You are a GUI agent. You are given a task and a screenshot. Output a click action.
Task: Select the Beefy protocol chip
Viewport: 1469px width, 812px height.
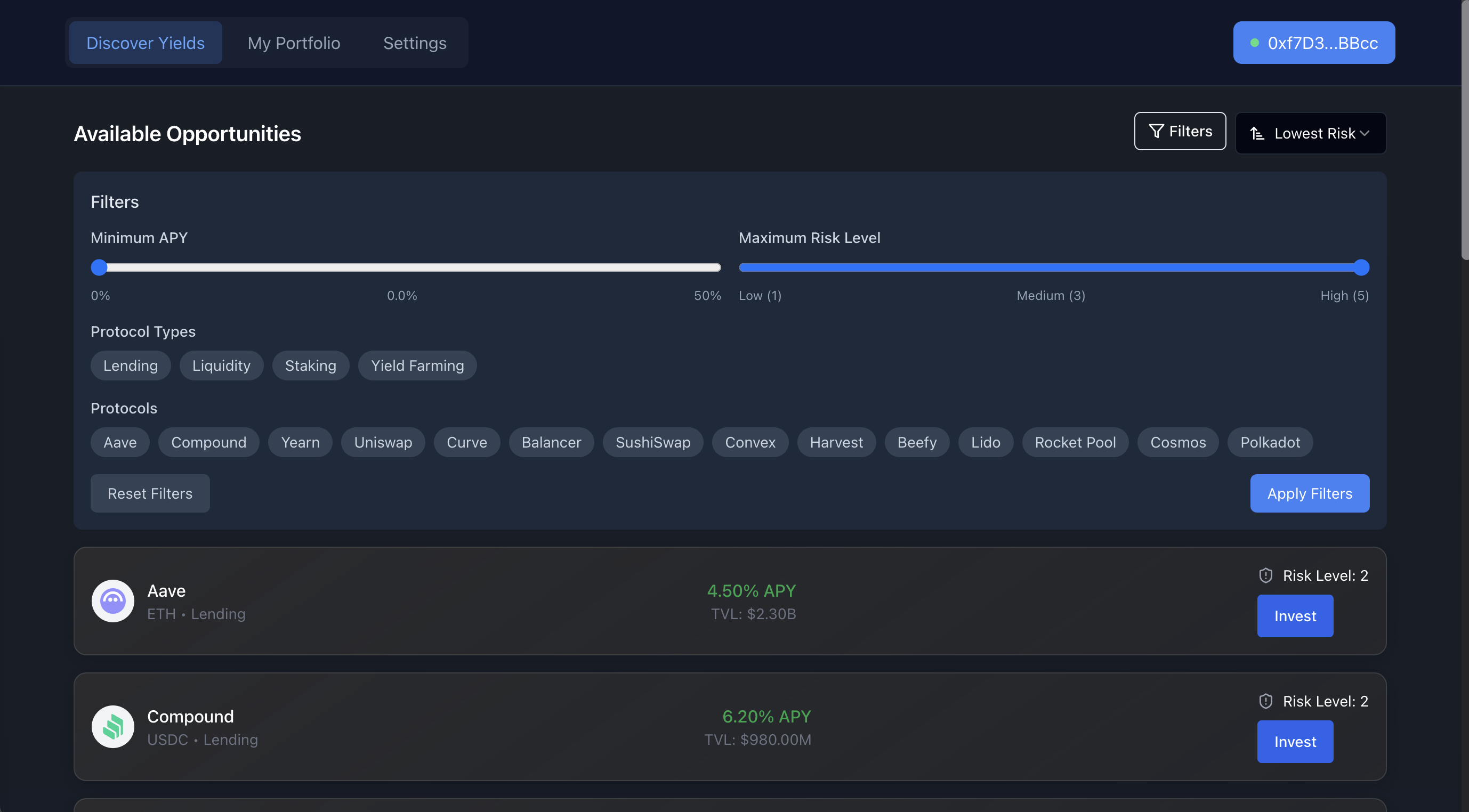click(917, 442)
